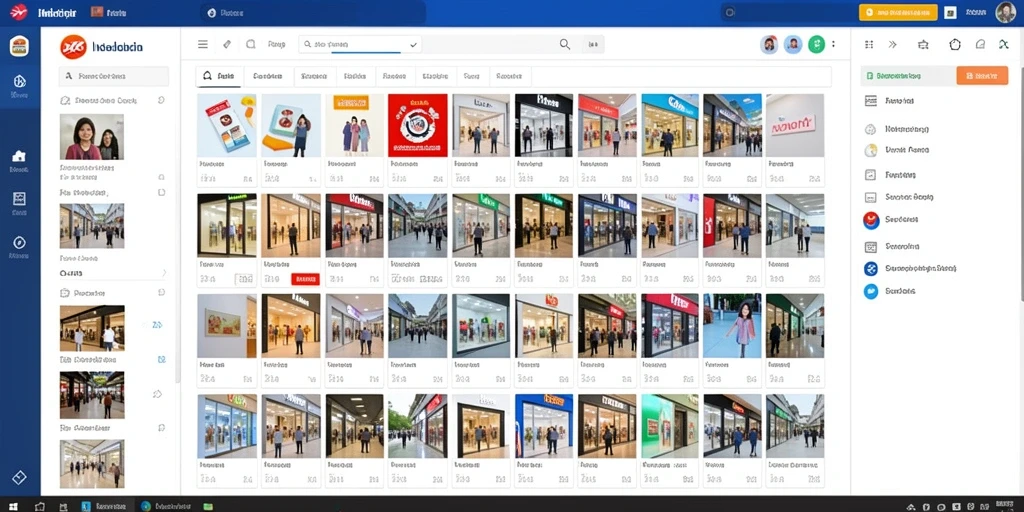Viewport: 1024px width, 512px height.
Task: Expand the chevron row in left panel
Action: click(x=113, y=273)
